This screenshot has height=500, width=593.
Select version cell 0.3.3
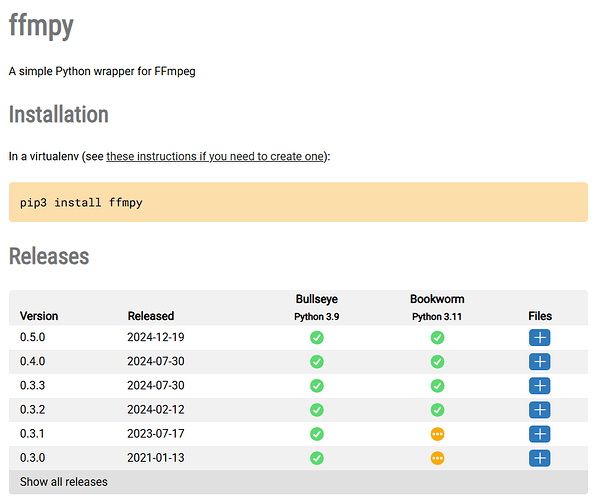pyautogui.click(x=33, y=385)
